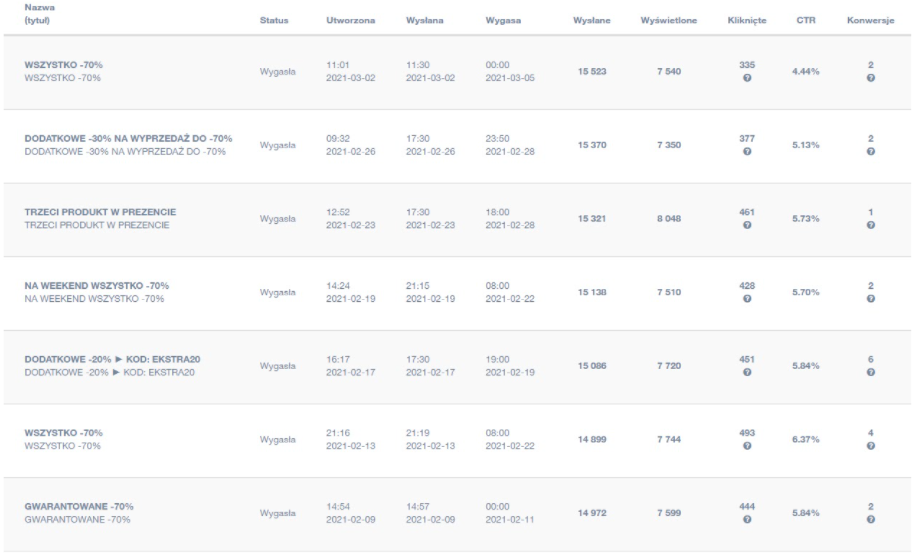919x557 pixels.
Task: Click conversions help icon for NA WEEKEND row
Action: (870, 298)
